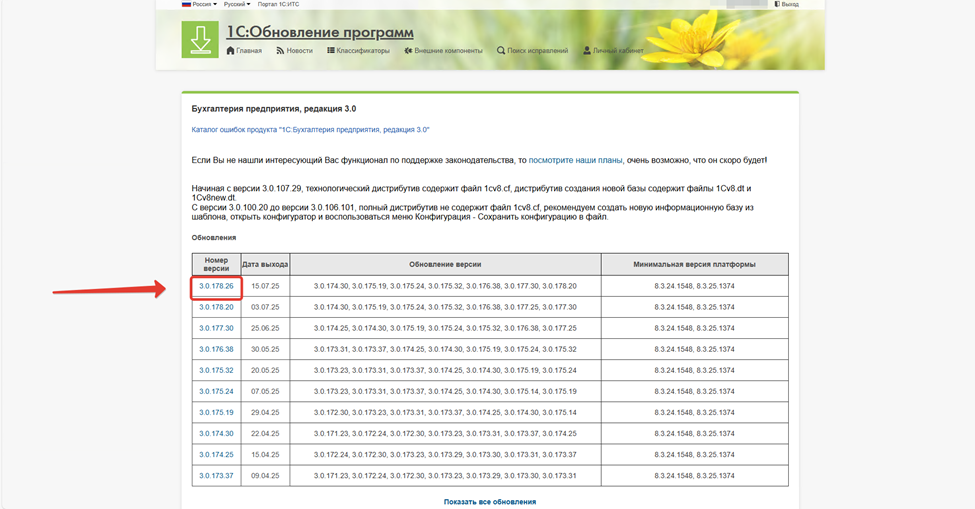Expand the Россия country dropdown
This screenshot has height=509, width=975.
[x=199, y=4]
